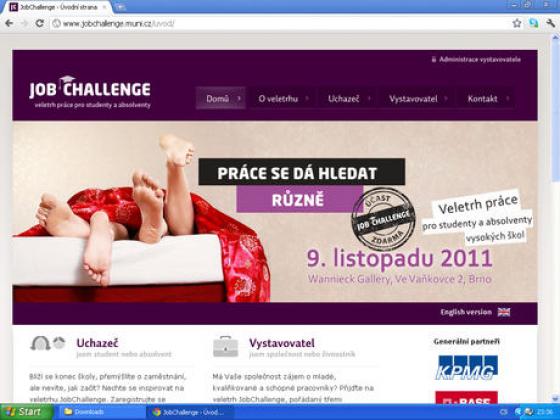Click the 9. listopadu 2011 date text
Image resolution: width=560 pixels, height=420 pixels.
(x=400, y=258)
